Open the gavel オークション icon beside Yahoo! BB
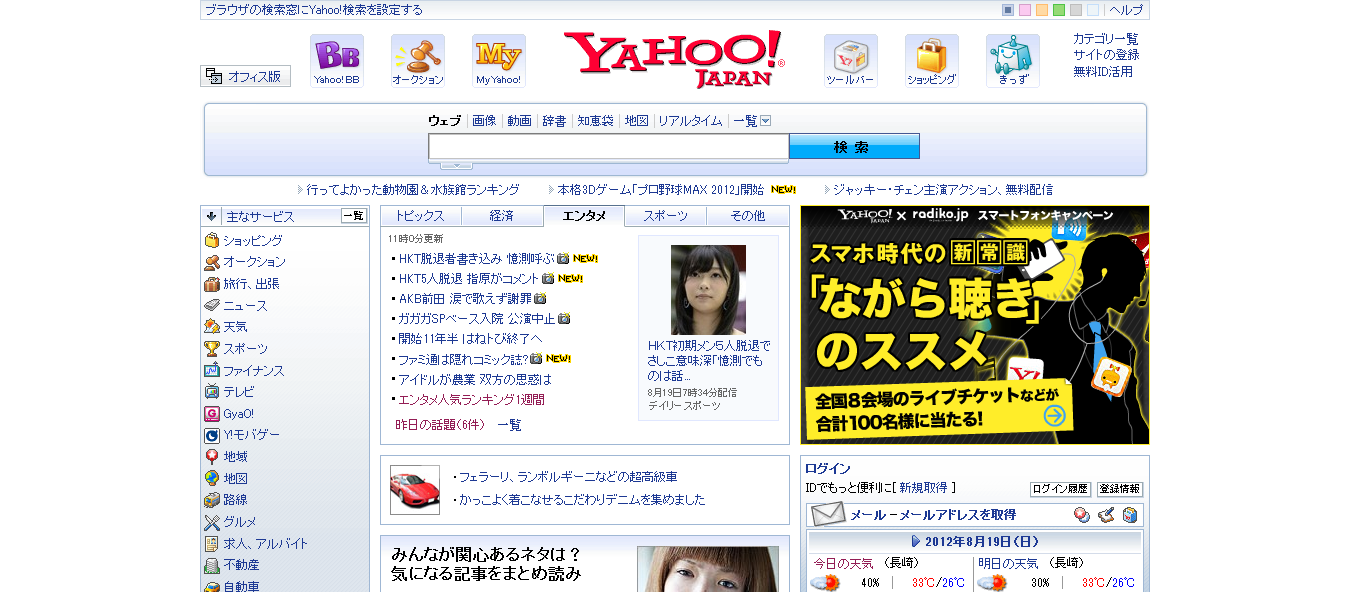Viewport: 1349px width, 592px height. tap(418, 61)
